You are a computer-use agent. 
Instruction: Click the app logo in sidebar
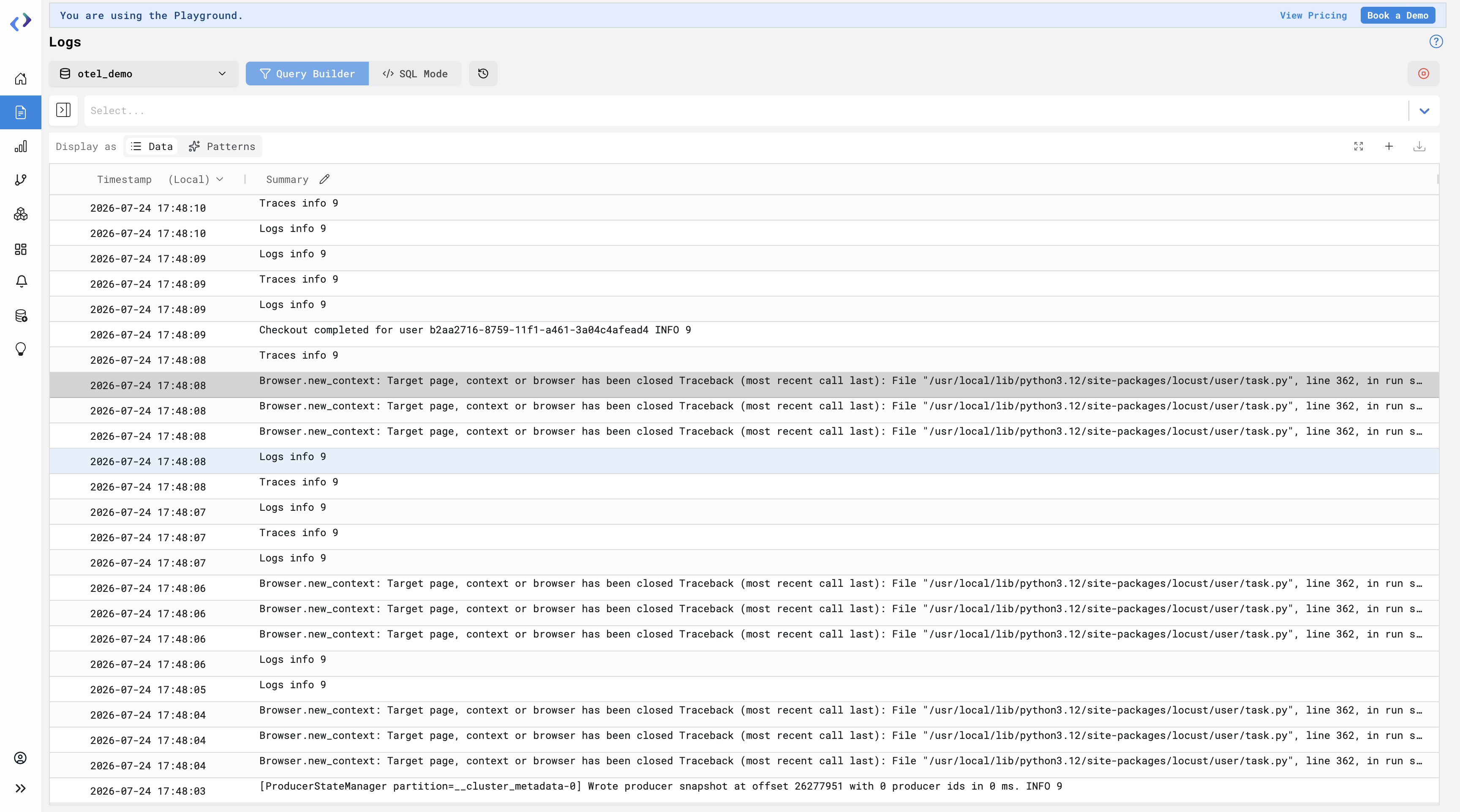(x=21, y=22)
